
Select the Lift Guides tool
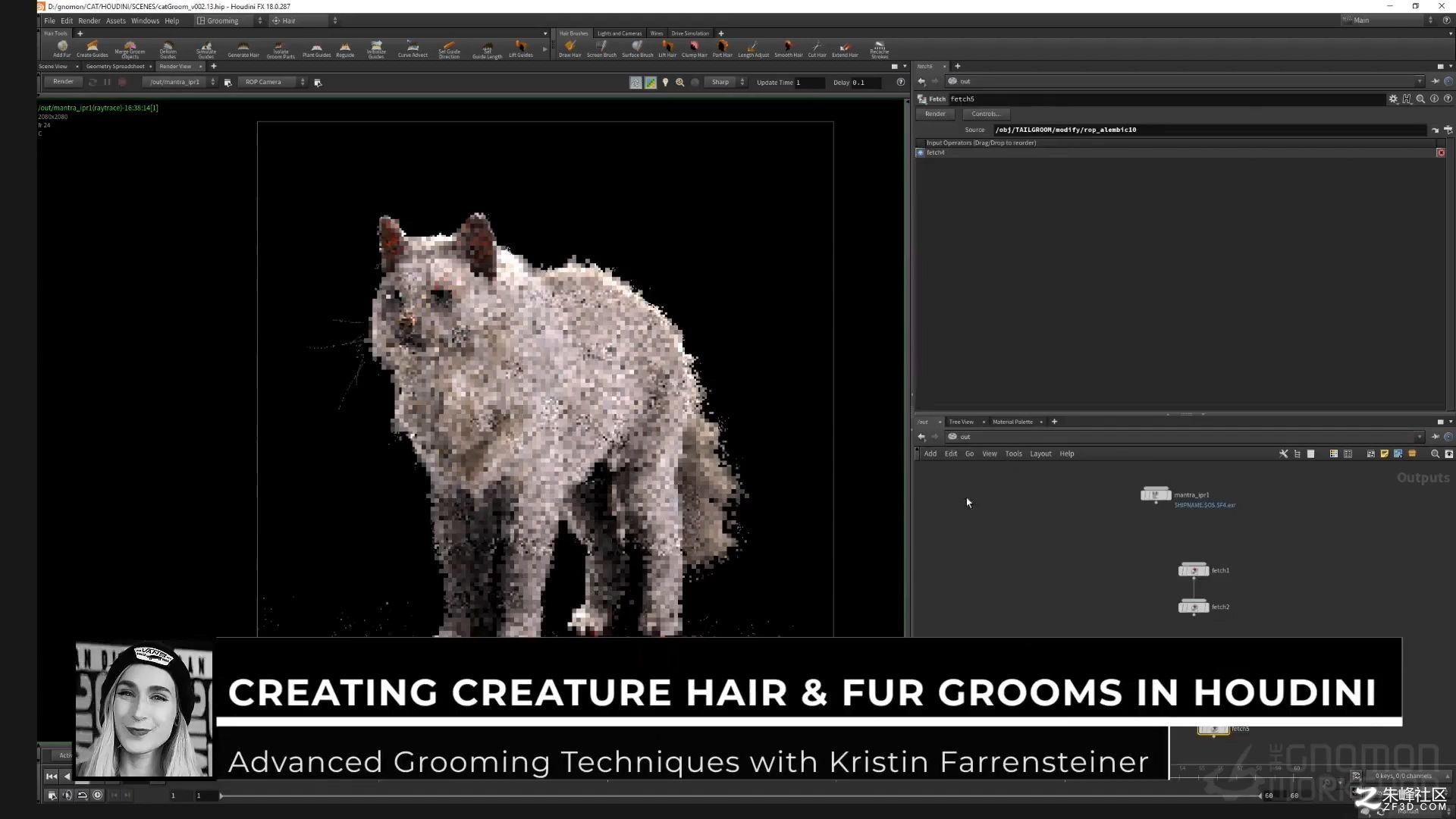[520, 49]
